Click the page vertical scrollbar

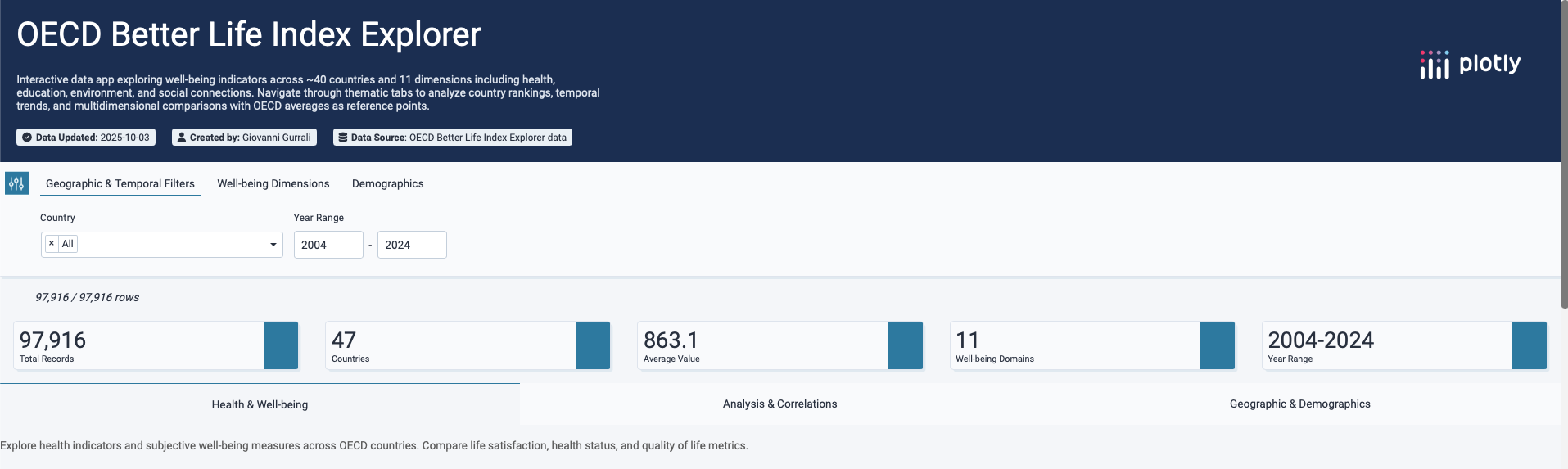(1564, 154)
